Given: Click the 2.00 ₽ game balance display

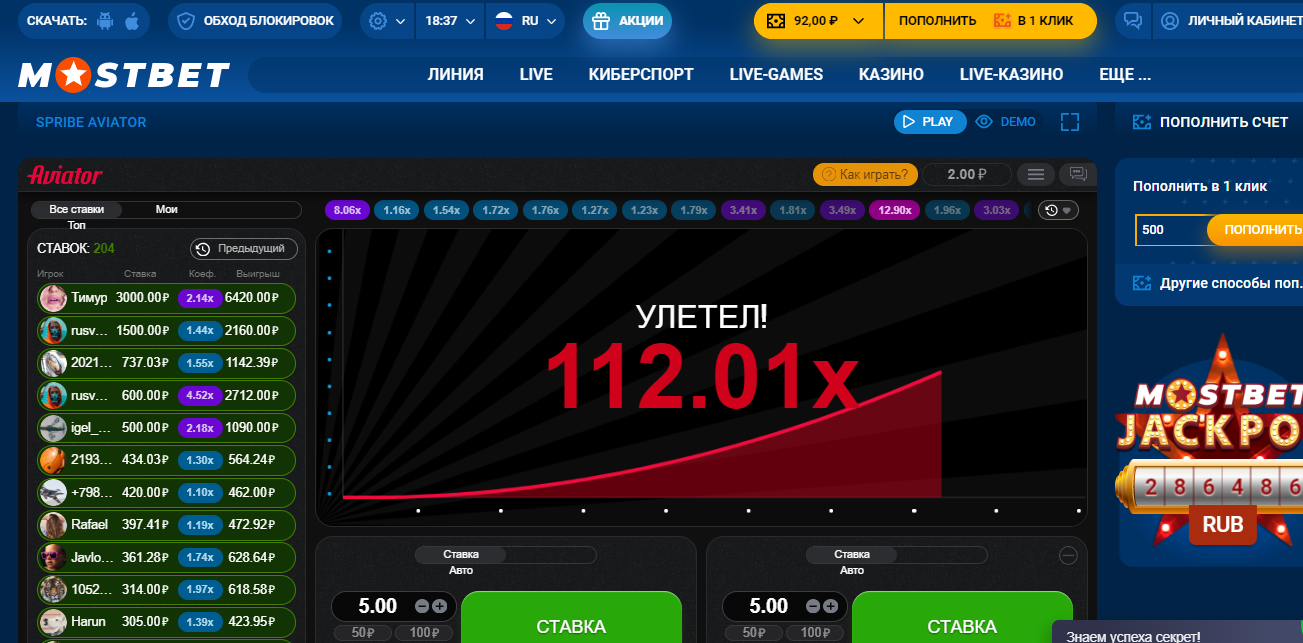Looking at the screenshot, I should [x=966, y=174].
